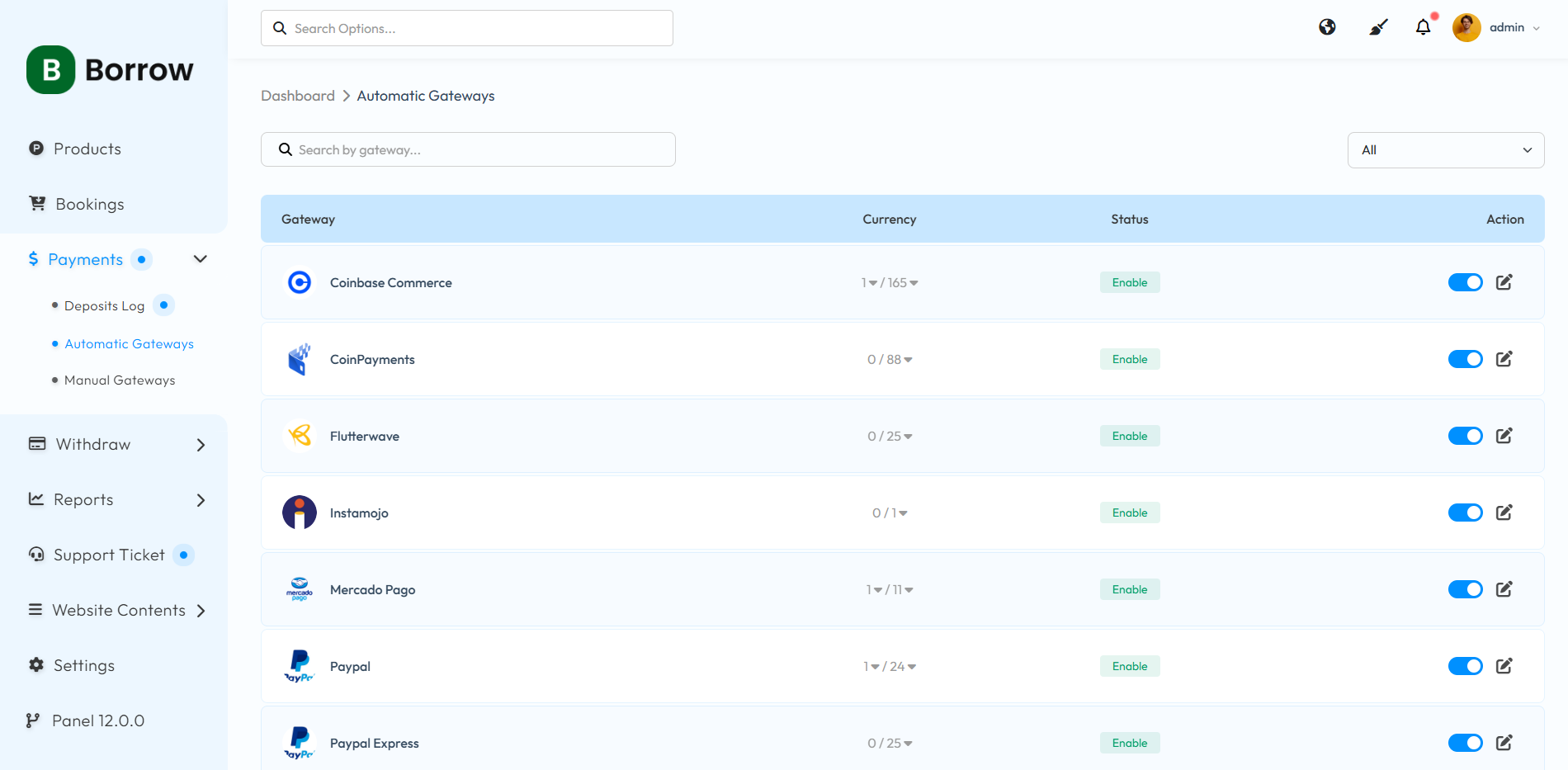
Task: Toggle off Mercado Pago gateway
Action: coord(1465,589)
